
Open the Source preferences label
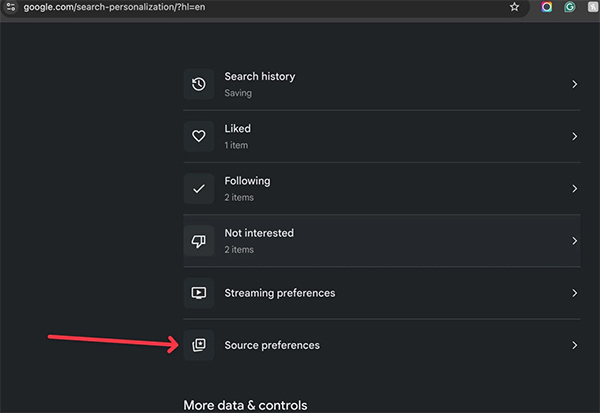(x=272, y=345)
